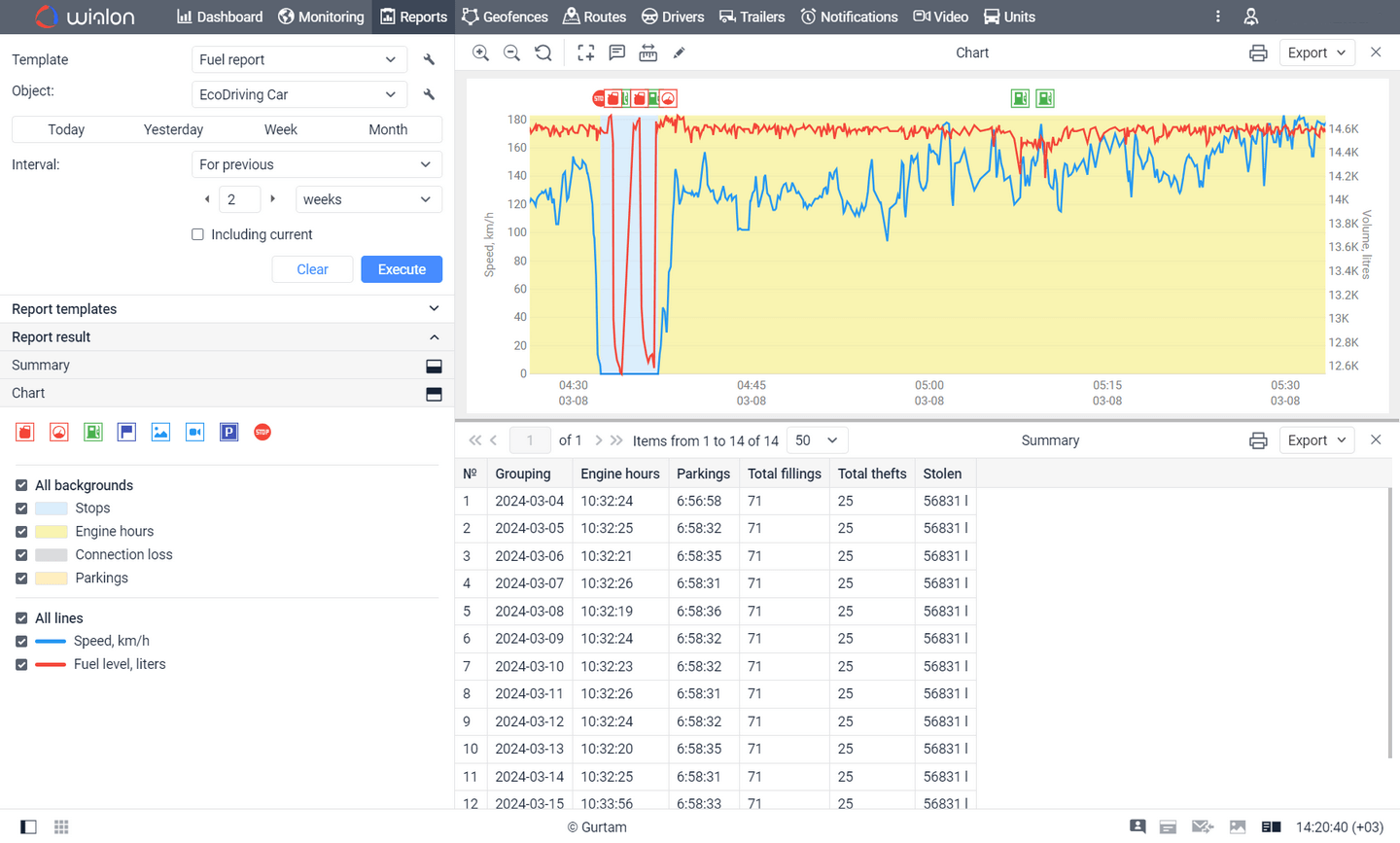Screen dimensions: 1400x843
Task: Click the Clear button
Action: 312,268
